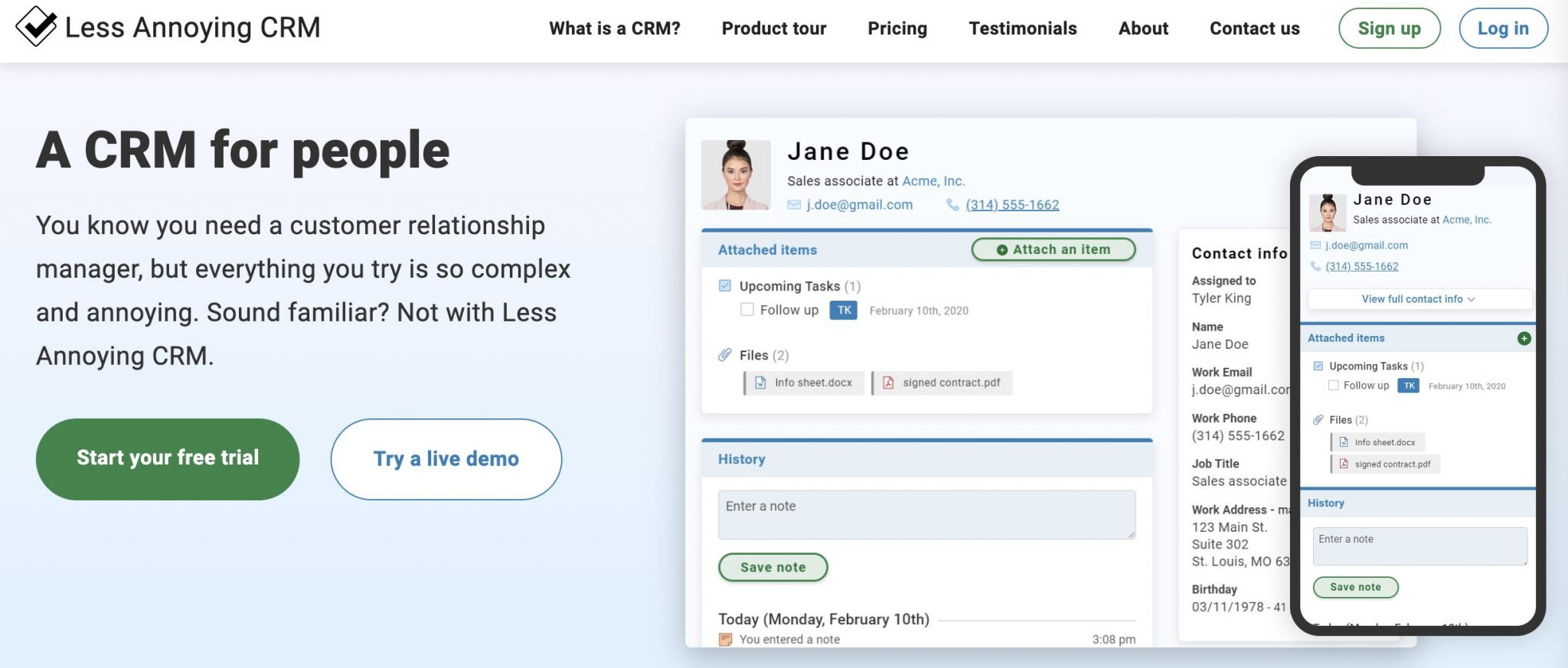Click the Sign up button
The image size is (1568, 668).
click(1390, 28)
